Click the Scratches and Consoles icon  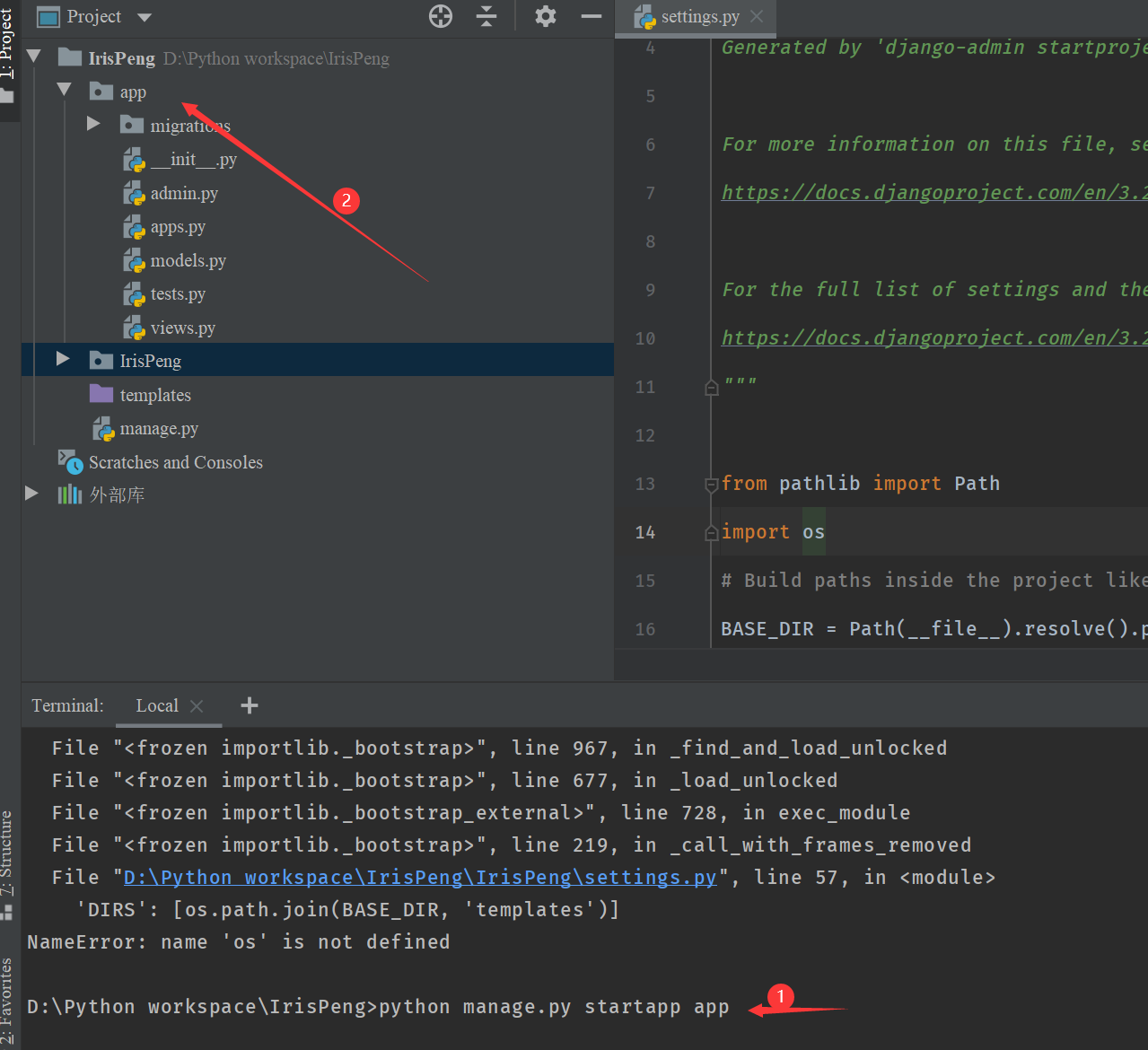coord(70,461)
